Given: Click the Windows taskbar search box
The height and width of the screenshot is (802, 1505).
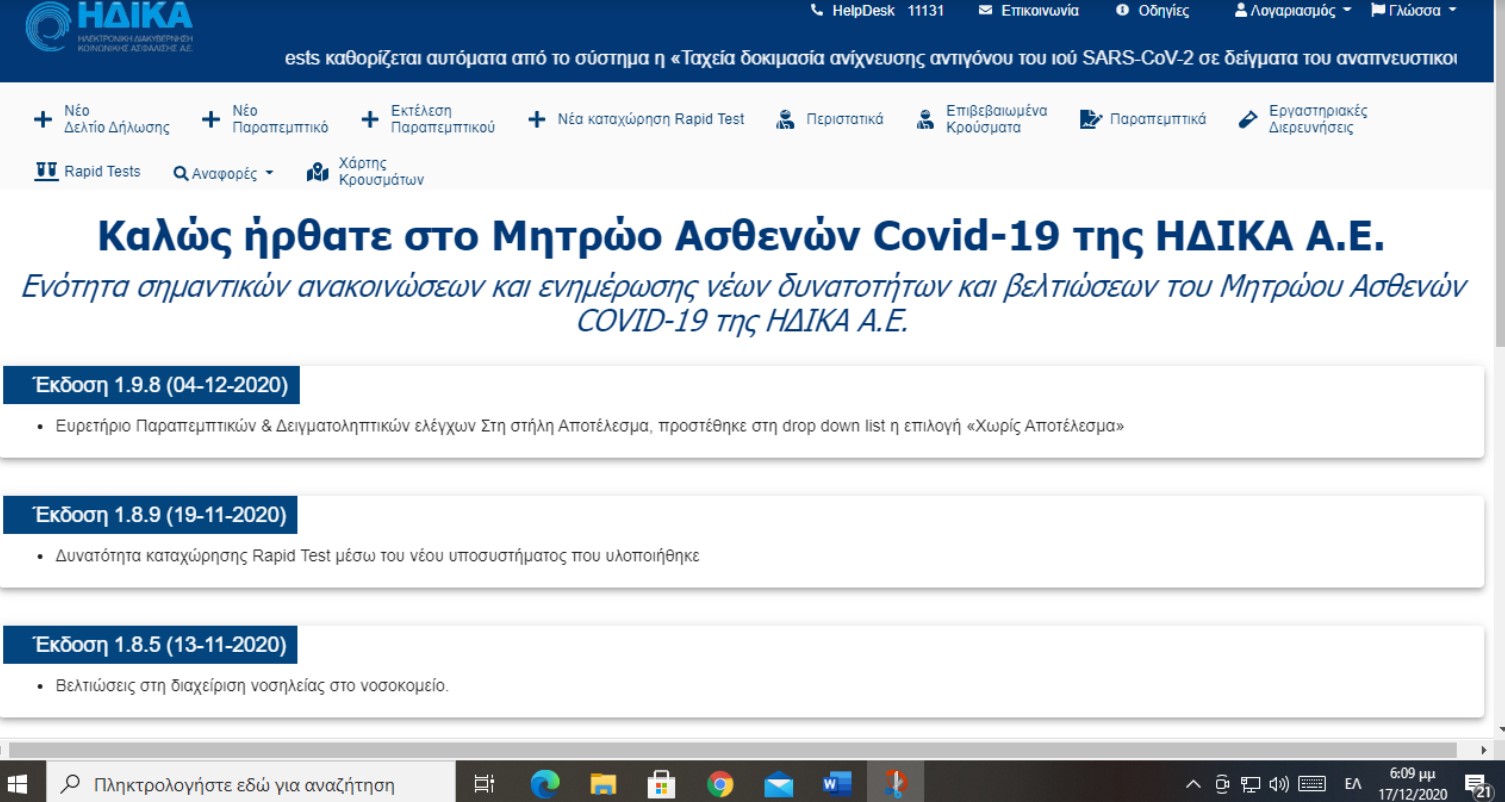Looking at the screenshot, I should pos(250,784).
